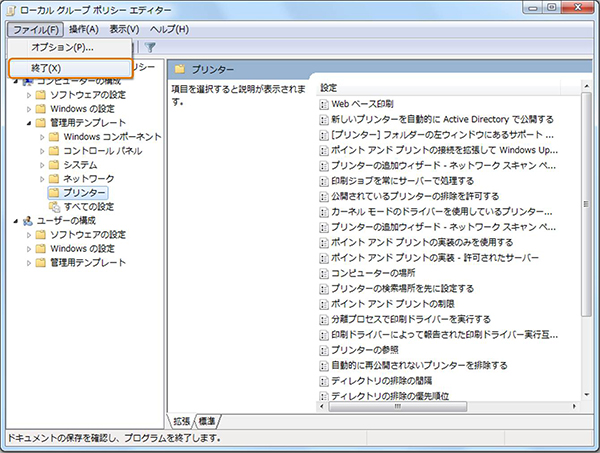Viewport: 600px width, 453px height.
Task: Click the システム folder icon
Action: 54,163
